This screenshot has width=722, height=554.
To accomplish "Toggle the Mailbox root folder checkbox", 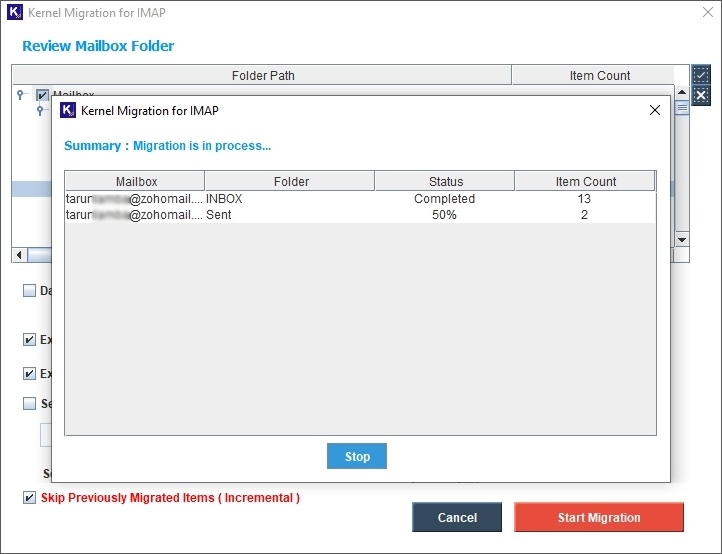I will pyautogui.click(x=42, y=94).
